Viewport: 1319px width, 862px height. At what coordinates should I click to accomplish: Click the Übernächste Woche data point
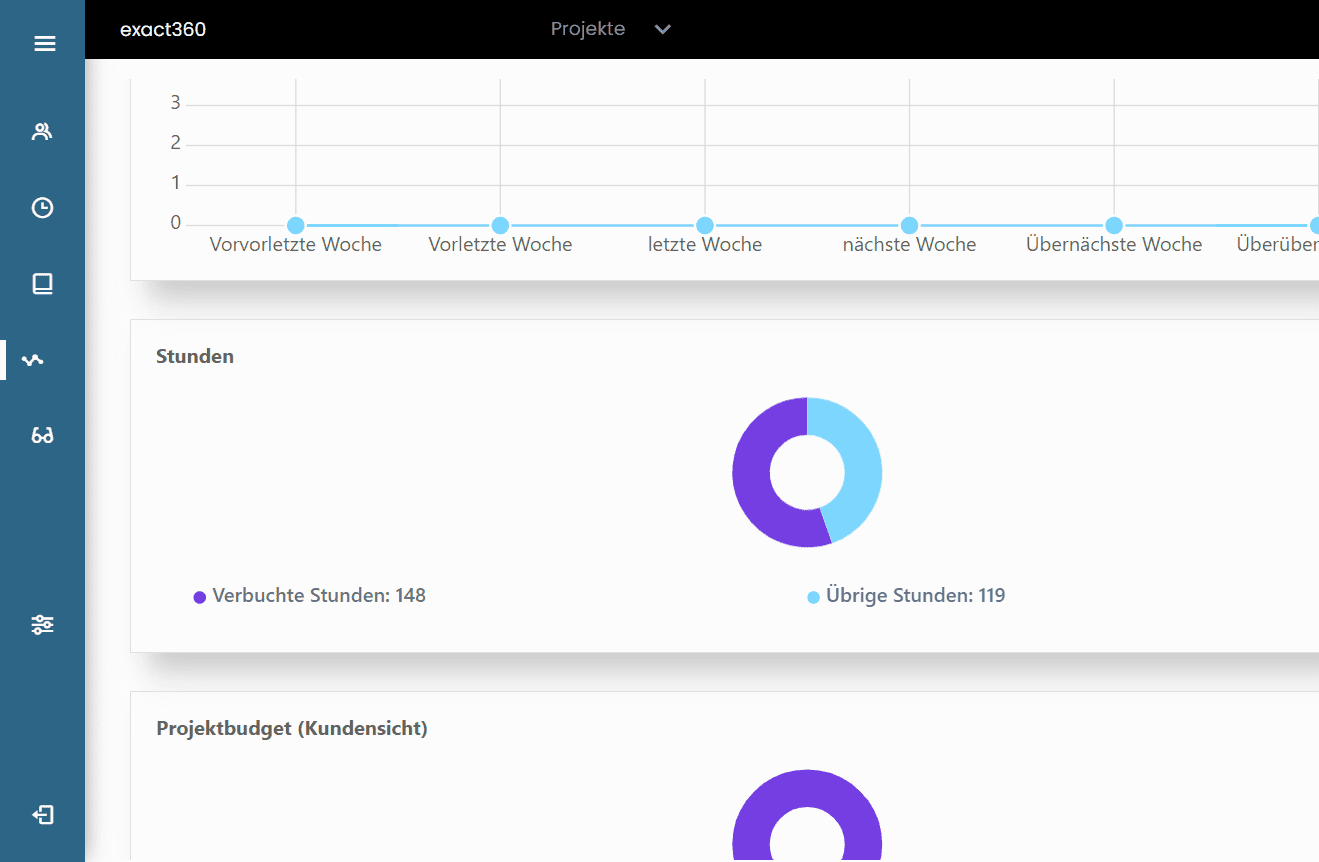(x=1114, y=226)
